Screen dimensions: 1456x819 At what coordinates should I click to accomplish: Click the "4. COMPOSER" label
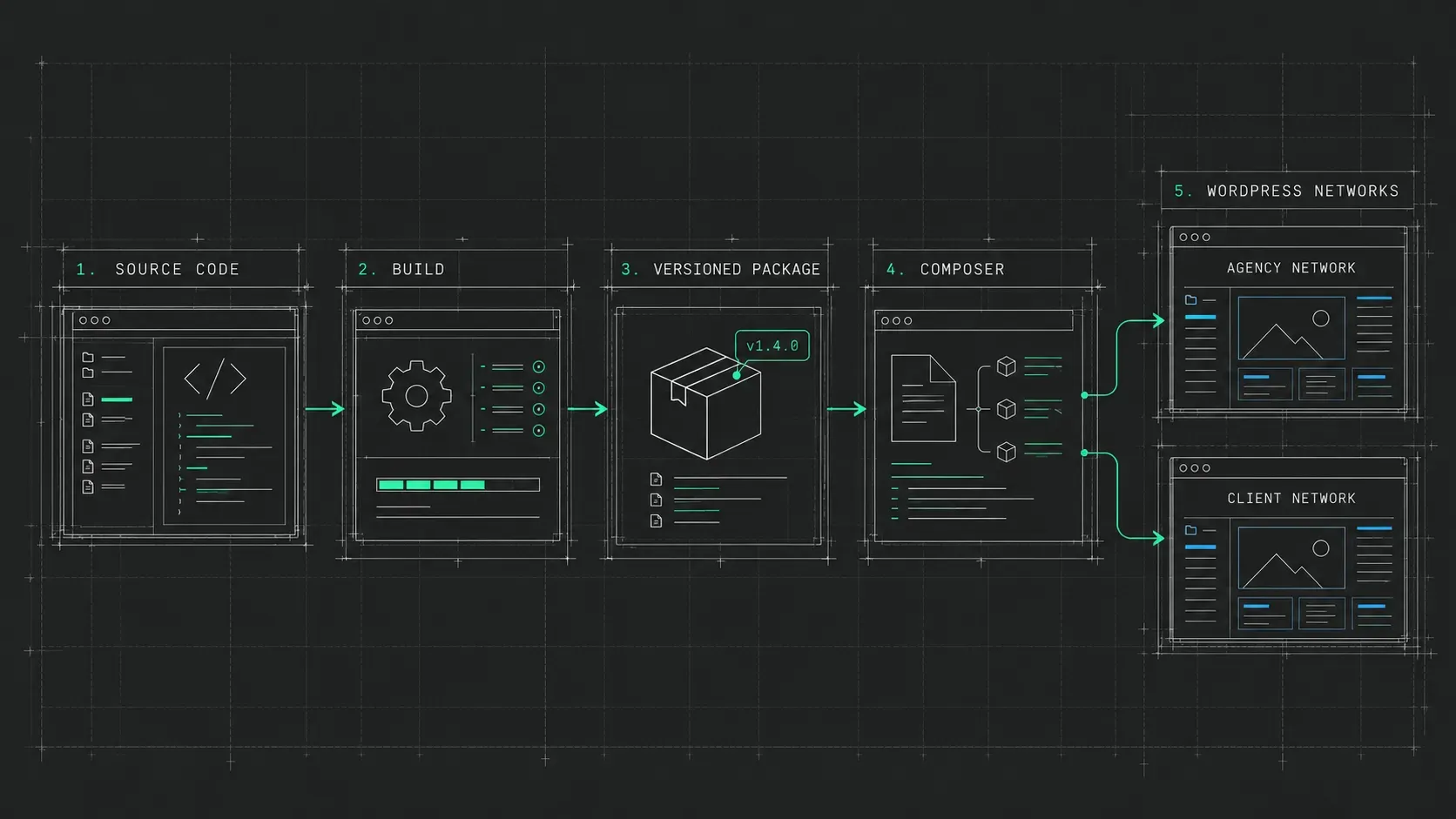(x=946, y=269)
